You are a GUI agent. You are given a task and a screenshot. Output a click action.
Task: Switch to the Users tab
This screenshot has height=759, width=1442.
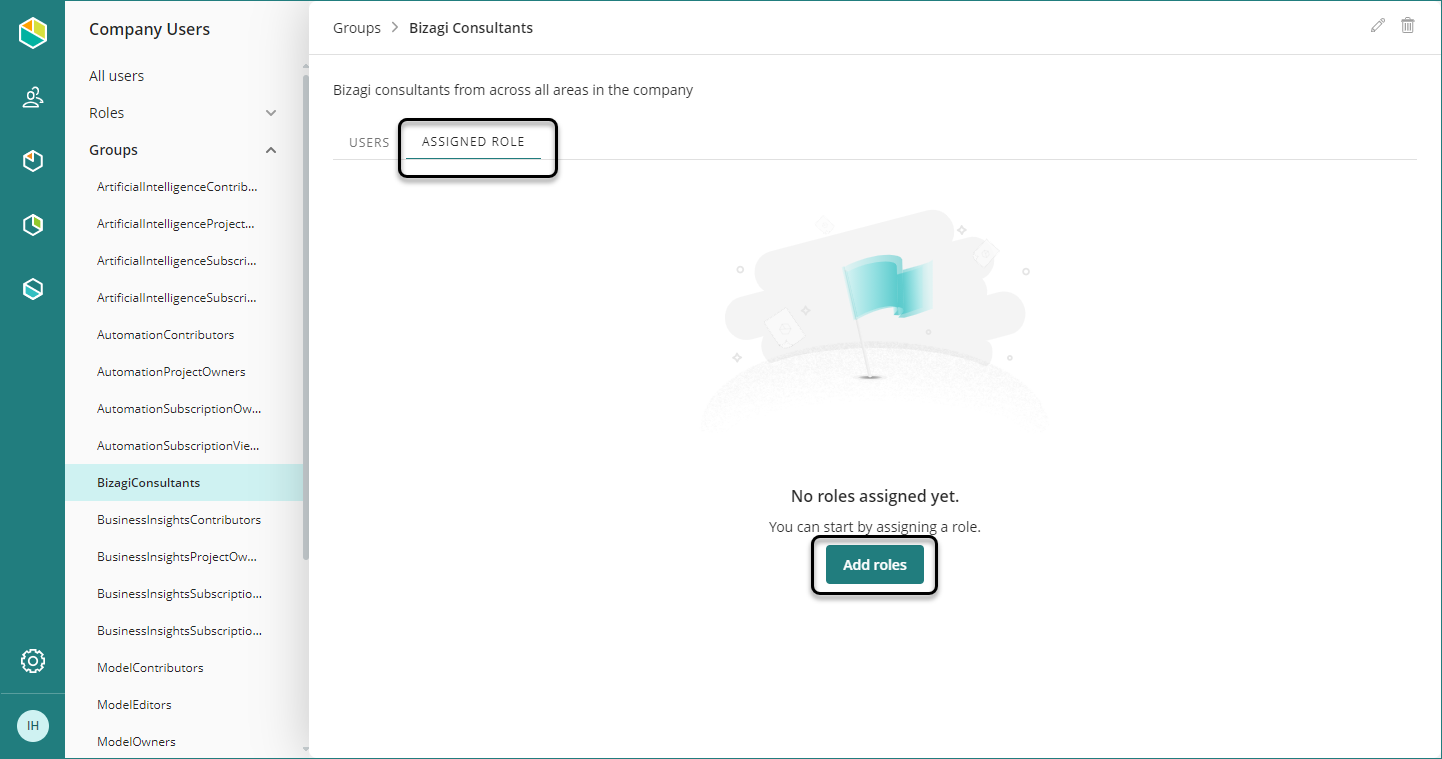click(x=369, y=142)
